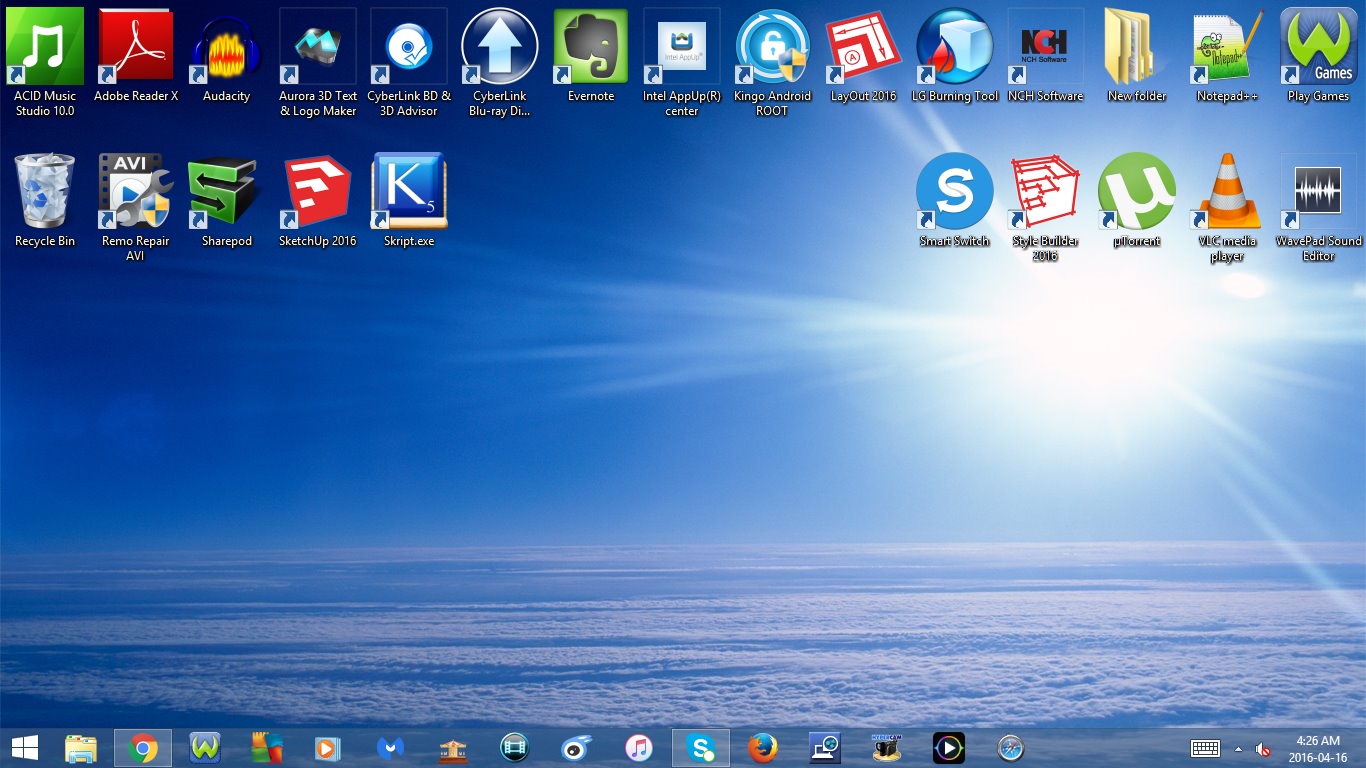Viewport: 1366px width, 768px height.
Task: Select the LG Burning Tool icon
Action: pos(955,55)
